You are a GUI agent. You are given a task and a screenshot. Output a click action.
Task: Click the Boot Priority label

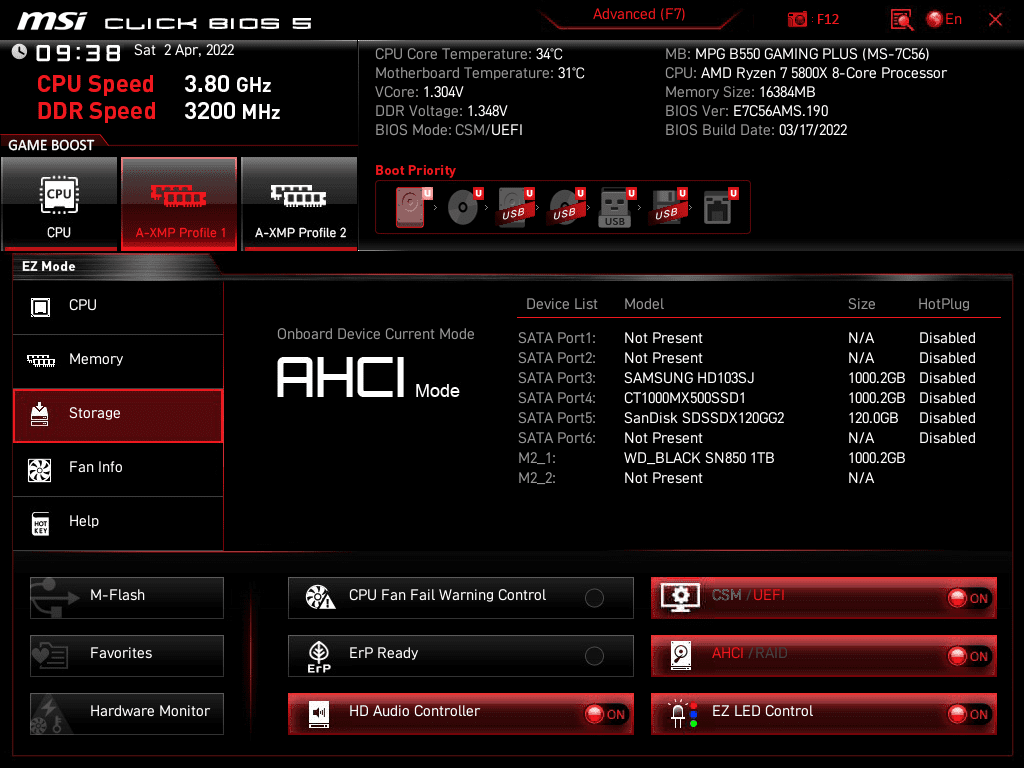pyautogui.click(x=415, y=170)
